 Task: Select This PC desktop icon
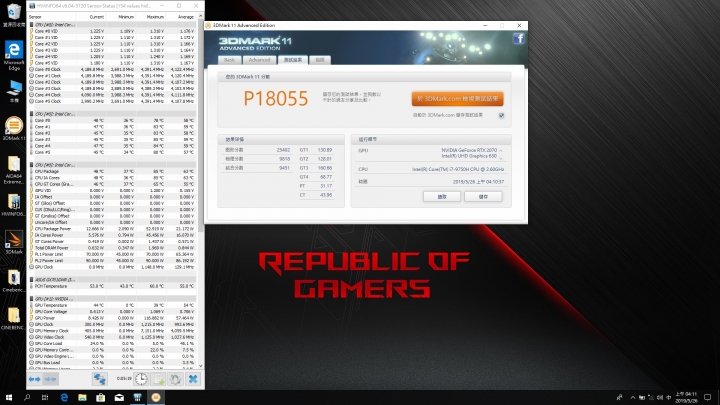[14, 91]
